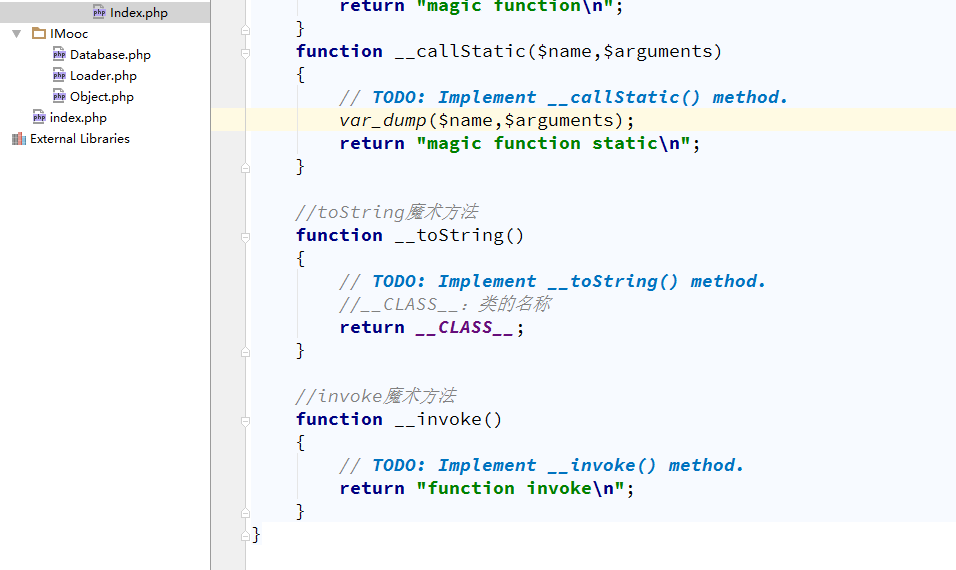Image resolution: width=956 pixels, height=570 pixels.
Task: Select Index.php in the project tree
Action: pos(138,13)
